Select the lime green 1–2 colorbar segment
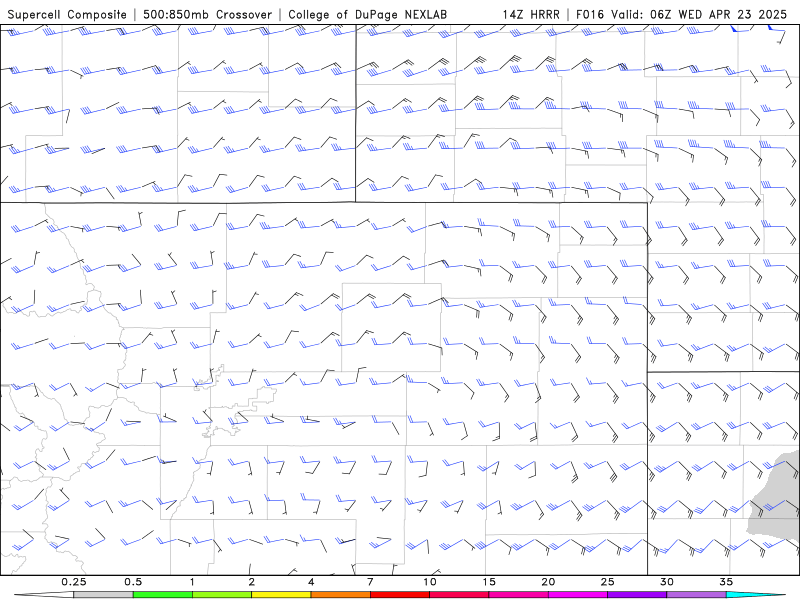 (222, 595)
